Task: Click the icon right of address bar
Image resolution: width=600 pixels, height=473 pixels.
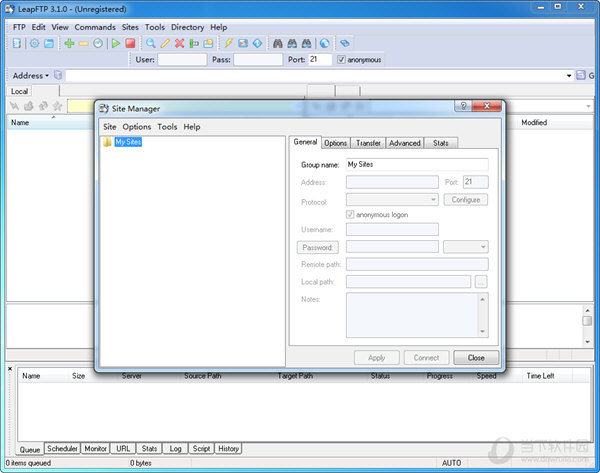Action: 580,75
